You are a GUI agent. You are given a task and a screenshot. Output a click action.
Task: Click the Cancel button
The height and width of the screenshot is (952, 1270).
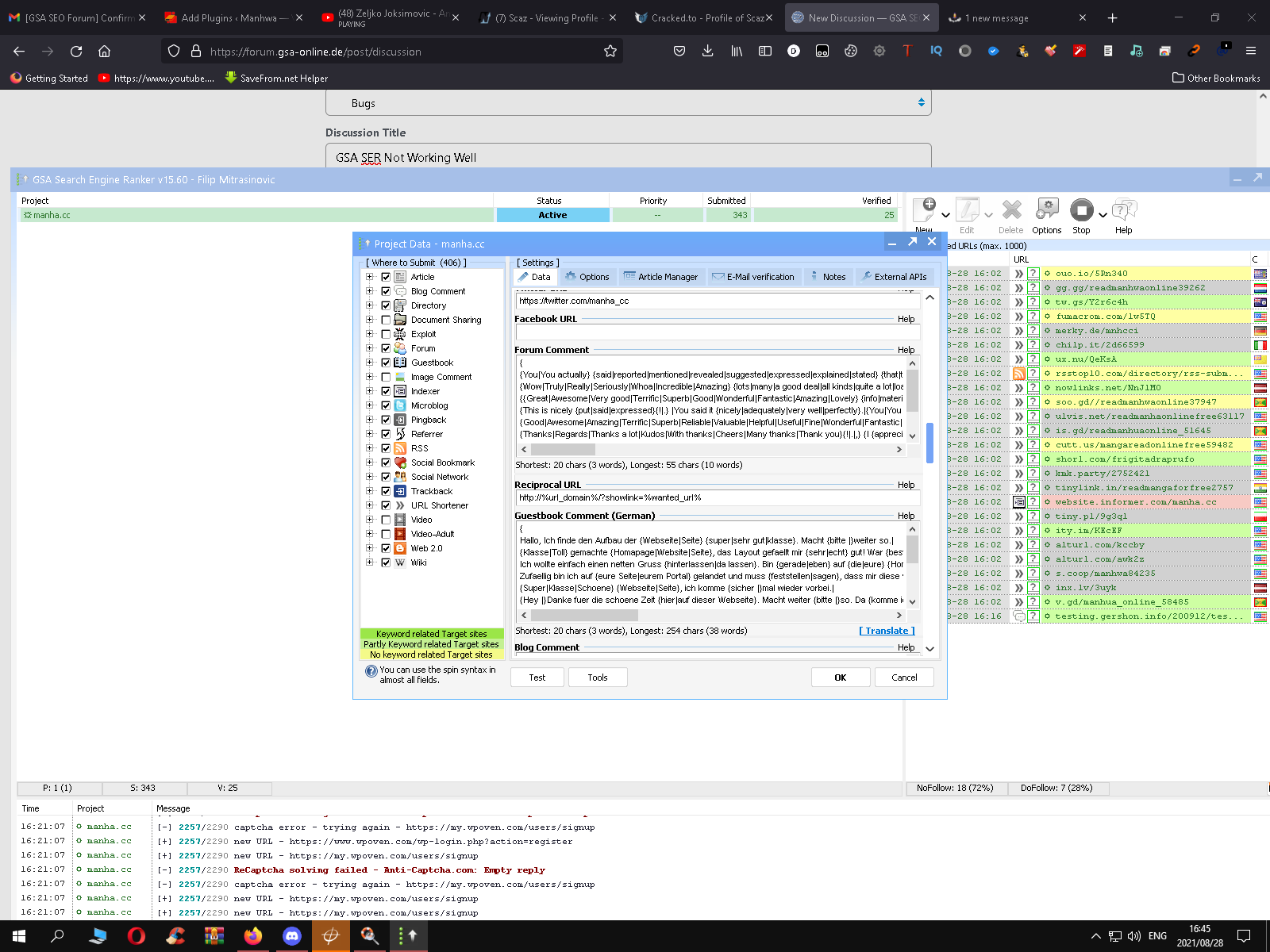904,678
